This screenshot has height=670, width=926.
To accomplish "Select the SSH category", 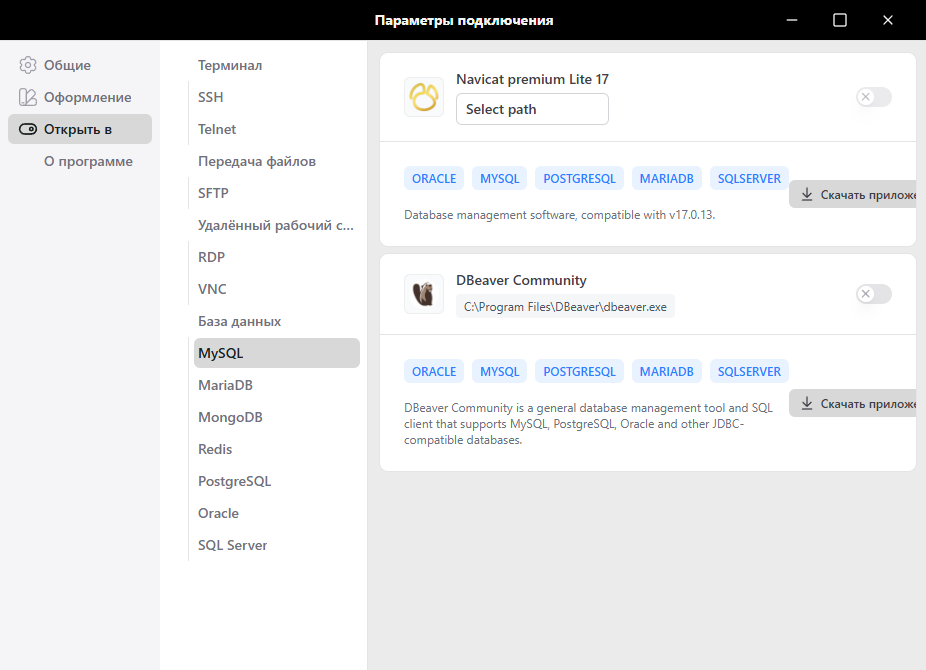I will pos(276,97).
